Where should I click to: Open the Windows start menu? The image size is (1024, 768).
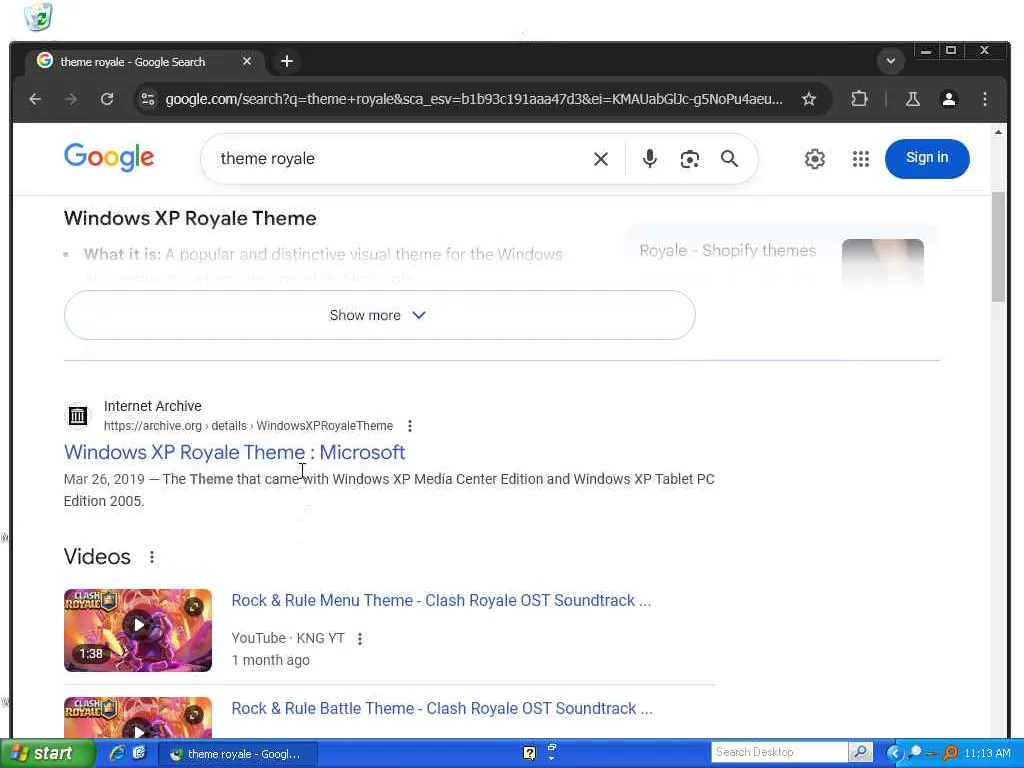(x=46, y=753)
